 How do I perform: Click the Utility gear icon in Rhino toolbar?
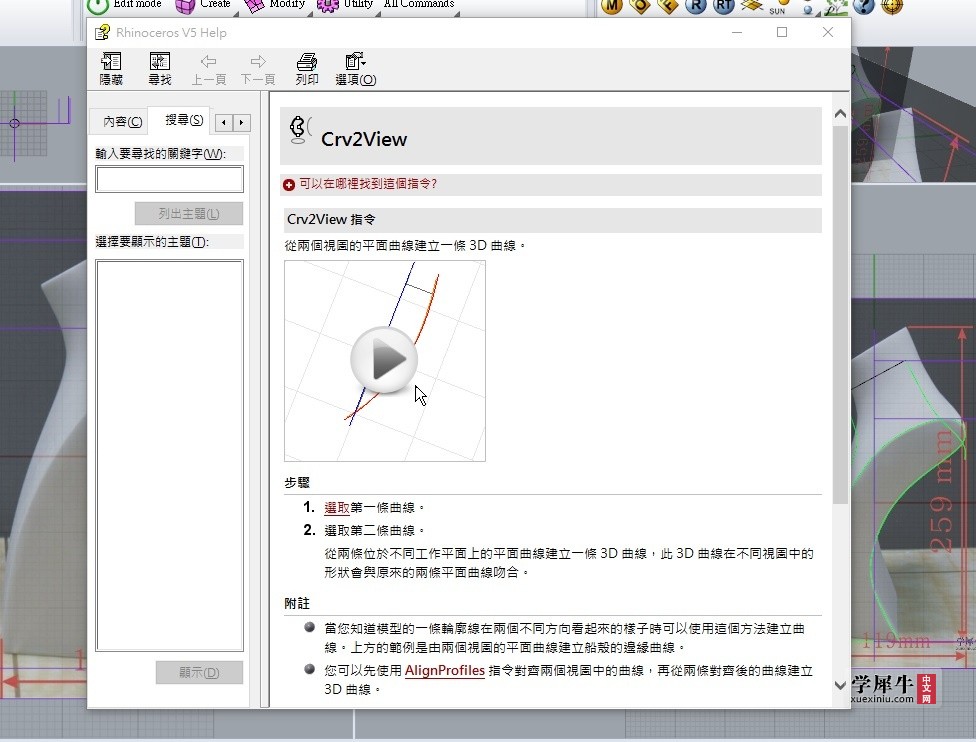(x=327, y=6)
